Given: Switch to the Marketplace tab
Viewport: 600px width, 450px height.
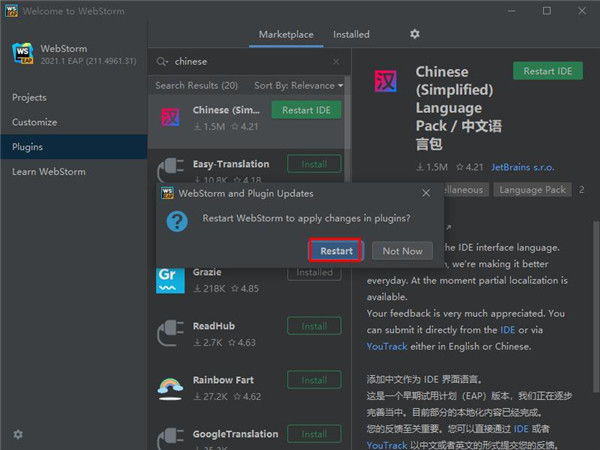Looking at the screenshot, I should [x=286, y=34].
